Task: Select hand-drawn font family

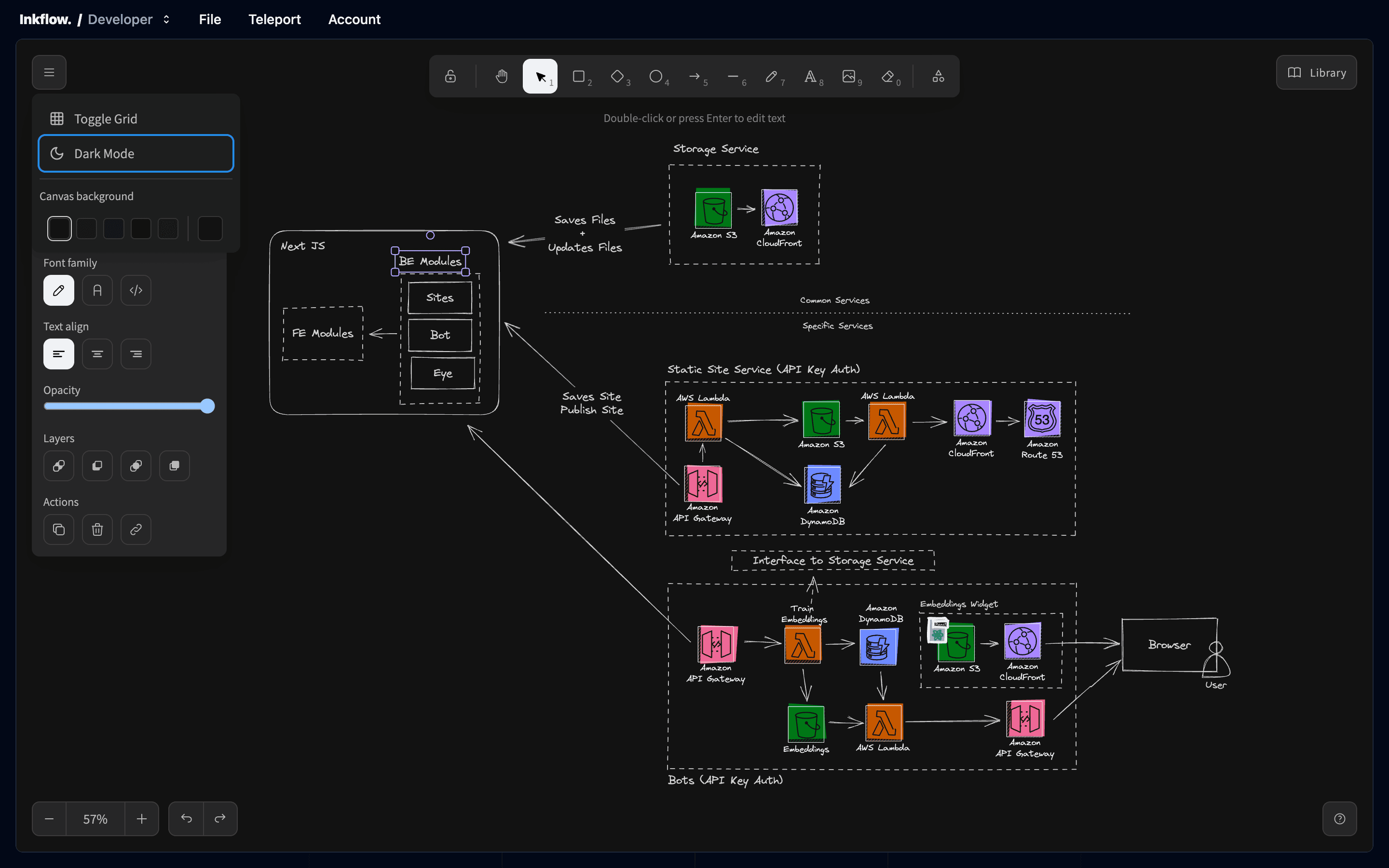Action: [58, 290]
